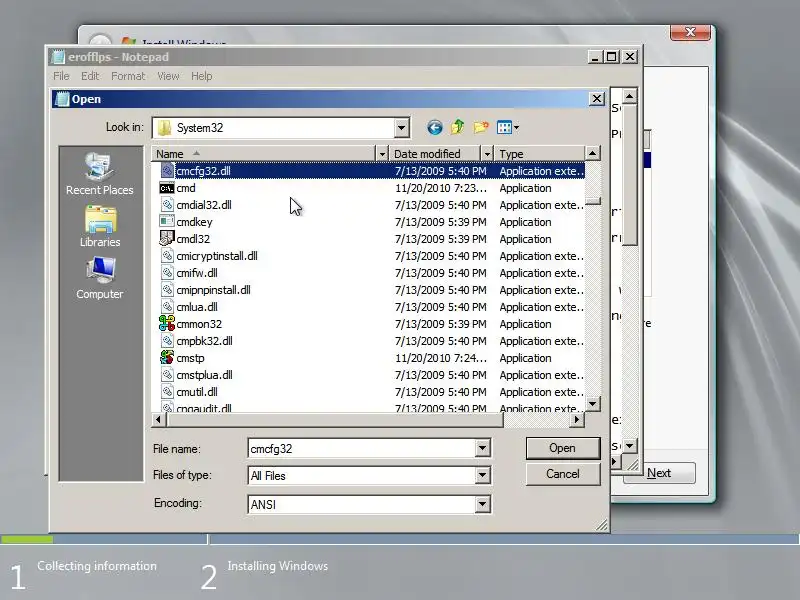The width and height of the screenshot is (800, 600).
Task: Select the cmutil.dll file icon
Action: (167, 392)
